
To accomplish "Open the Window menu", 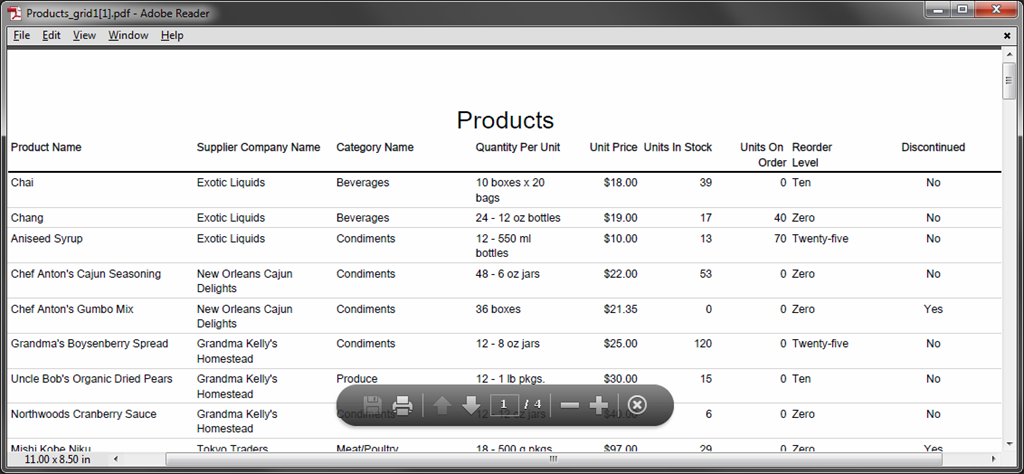I will click(x=128, y=35).
